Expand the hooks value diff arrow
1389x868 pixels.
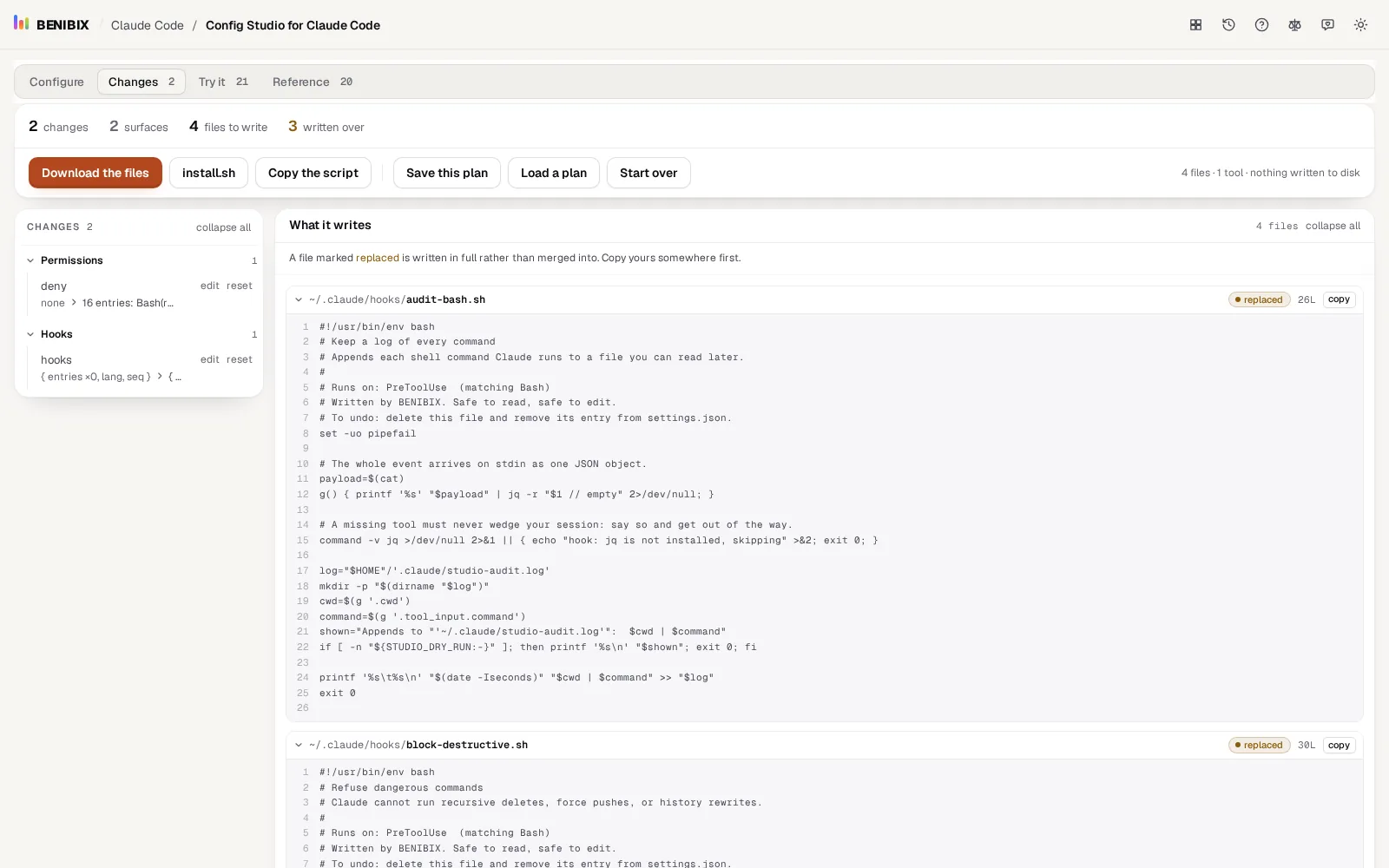click(160, 377)
